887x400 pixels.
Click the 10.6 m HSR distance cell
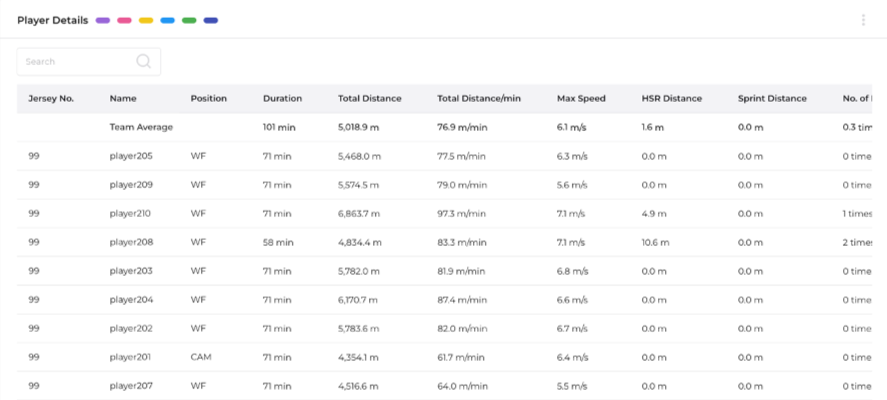pyautogui.click(x=656, y=242)
